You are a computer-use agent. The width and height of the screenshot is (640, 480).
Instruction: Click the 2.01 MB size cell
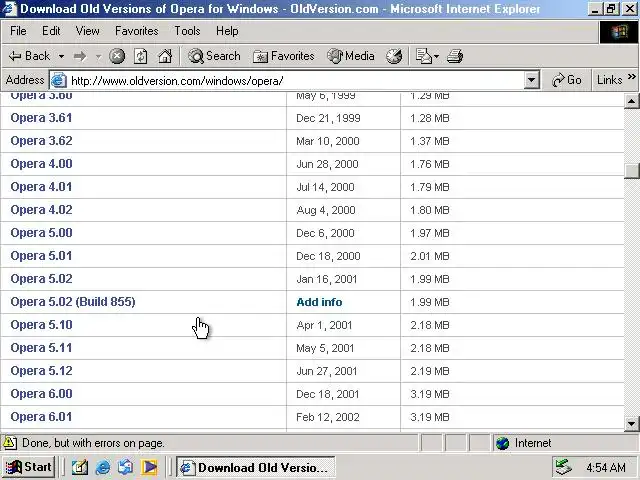coord(430,256)
